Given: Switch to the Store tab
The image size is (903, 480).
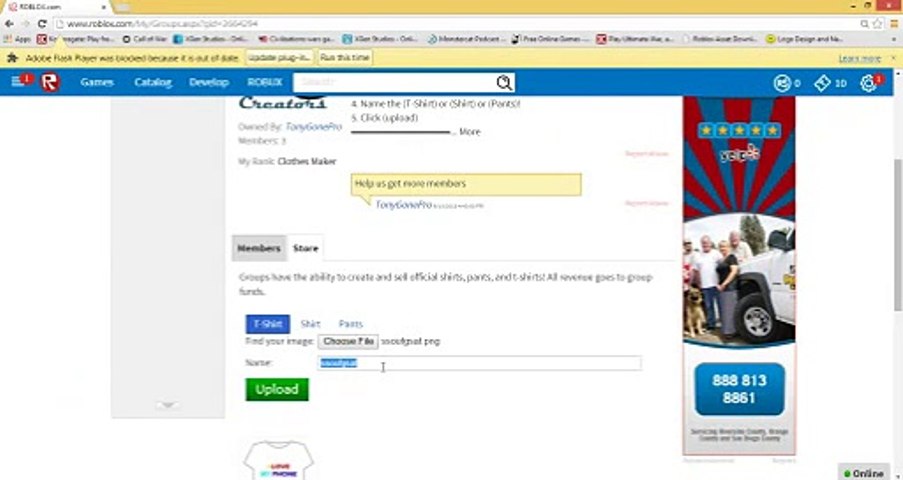Looking at the screenshot, I should click(x=305, y=248).
